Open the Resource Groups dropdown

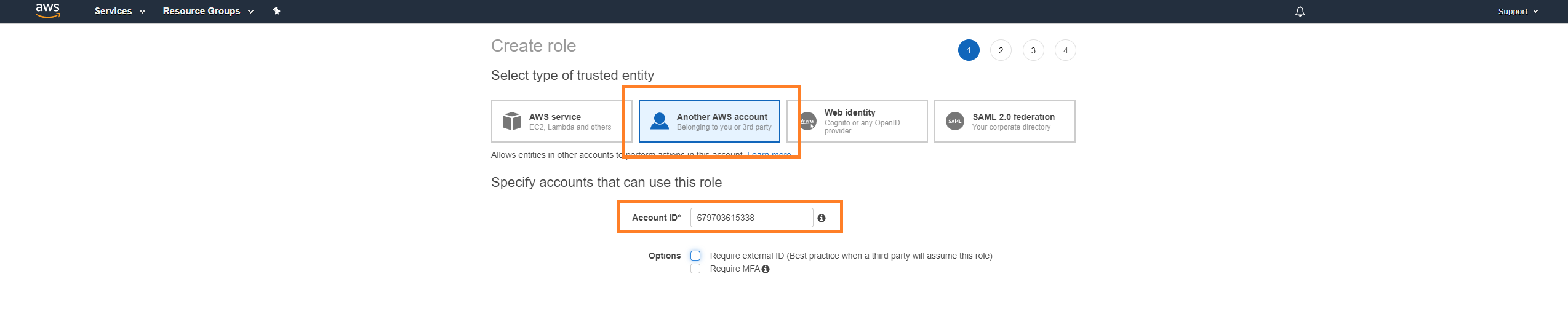[207, 11]
